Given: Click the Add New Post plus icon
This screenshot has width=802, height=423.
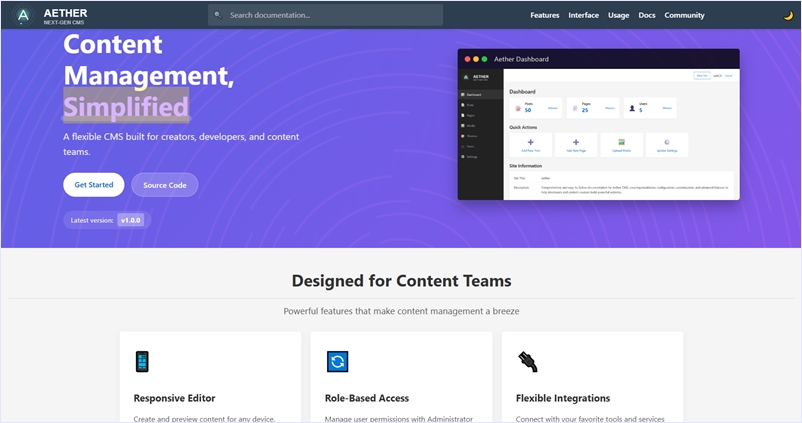Looking at the screenshot, I should click(x=530, y=143).
